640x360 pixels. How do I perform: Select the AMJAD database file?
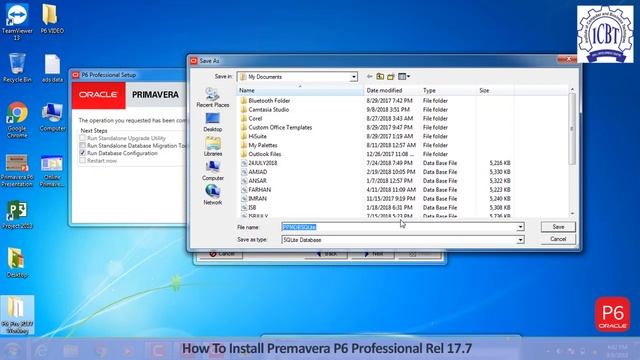click(258, 172)
